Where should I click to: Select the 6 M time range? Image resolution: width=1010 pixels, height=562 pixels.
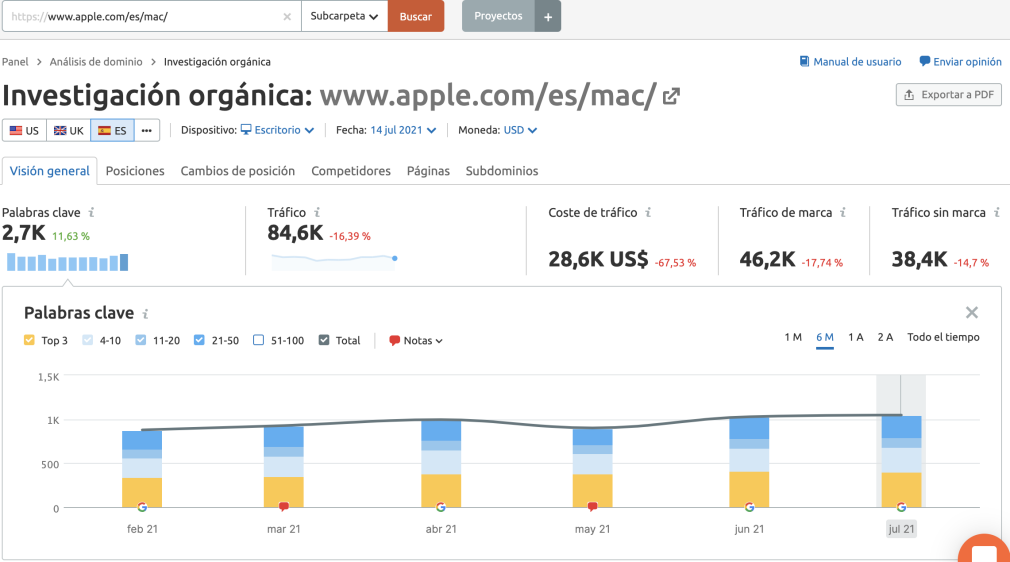[x=825, y=337]
